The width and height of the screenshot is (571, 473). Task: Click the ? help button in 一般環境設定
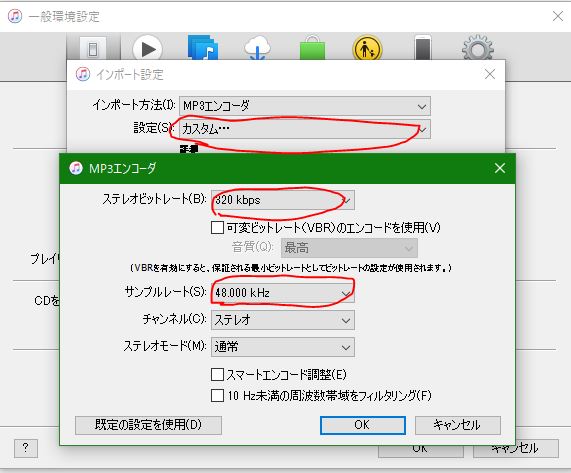tap(26, 448)
